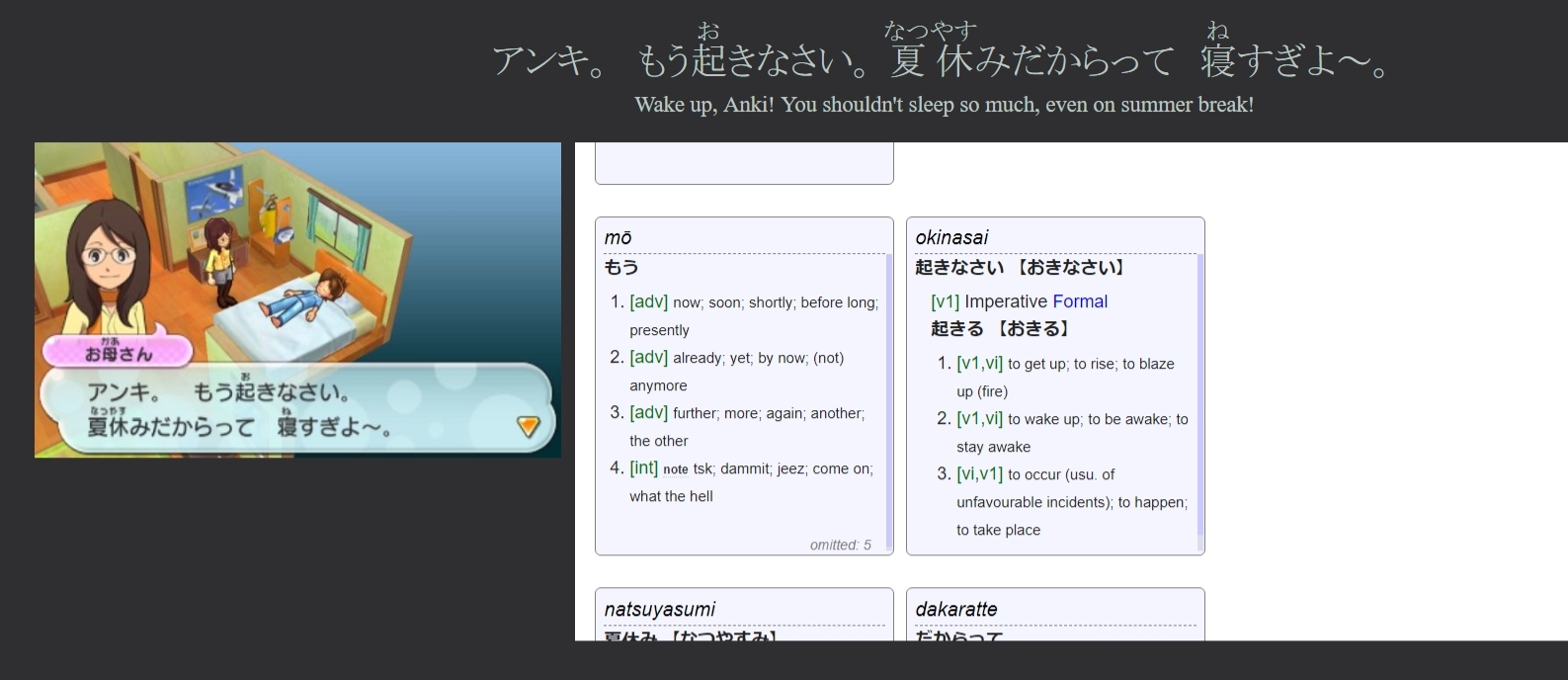1568x680 pixels.
Task: Click the English translation line 'Wake up, Anki!'
Action: [945, 105]
